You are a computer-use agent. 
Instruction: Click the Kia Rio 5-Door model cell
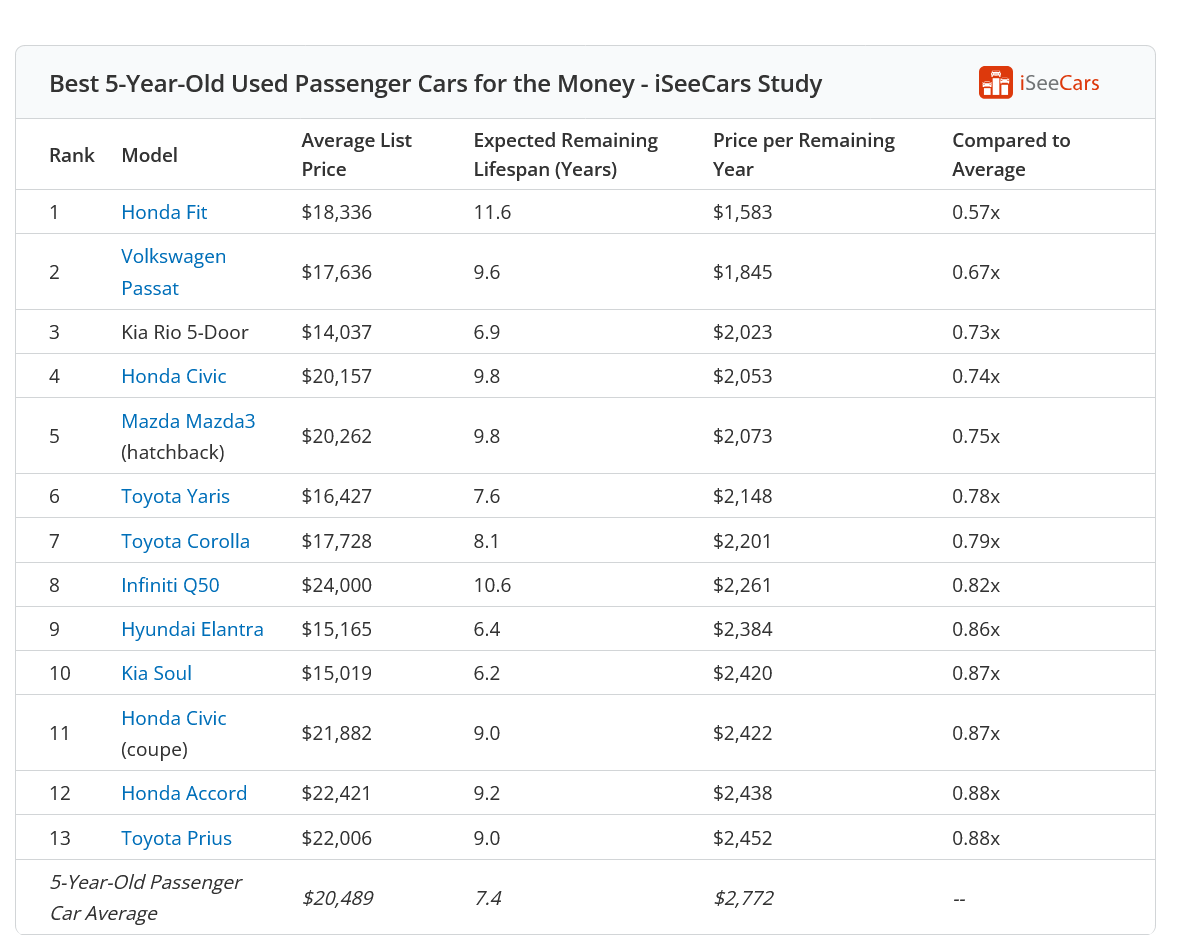point(184,332)
